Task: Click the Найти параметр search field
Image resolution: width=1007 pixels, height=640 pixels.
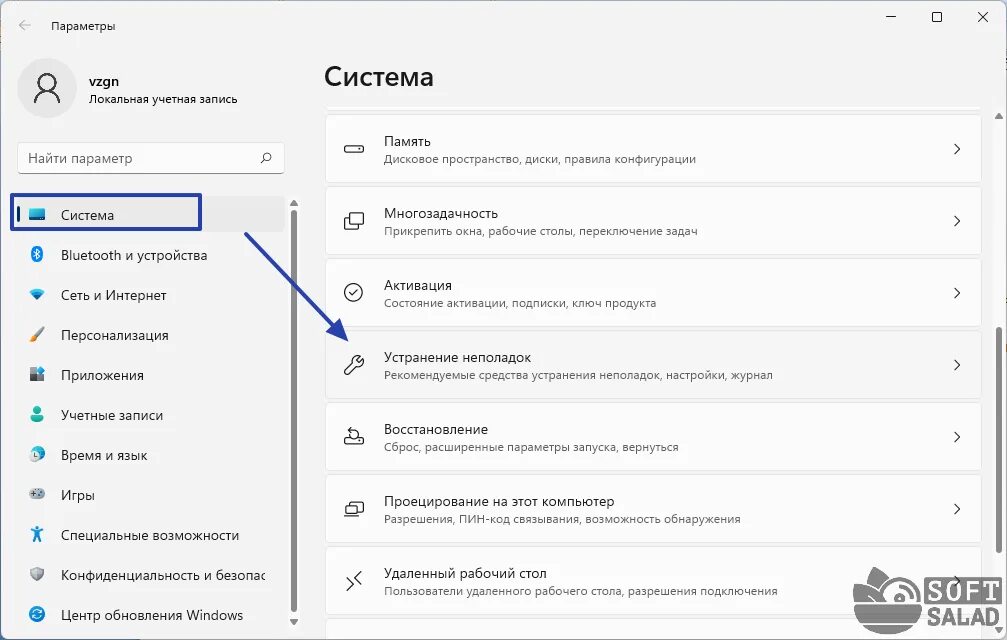Action: [151, 158]
